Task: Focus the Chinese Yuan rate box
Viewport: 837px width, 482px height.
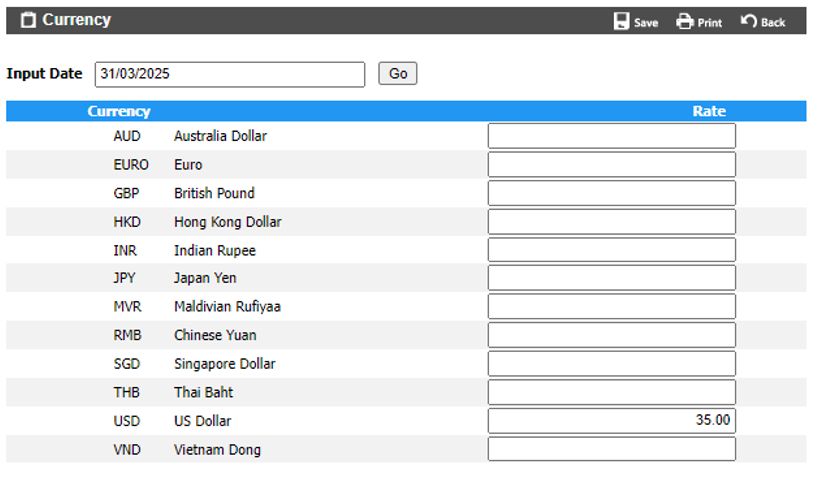Action: tap(611, 335)
